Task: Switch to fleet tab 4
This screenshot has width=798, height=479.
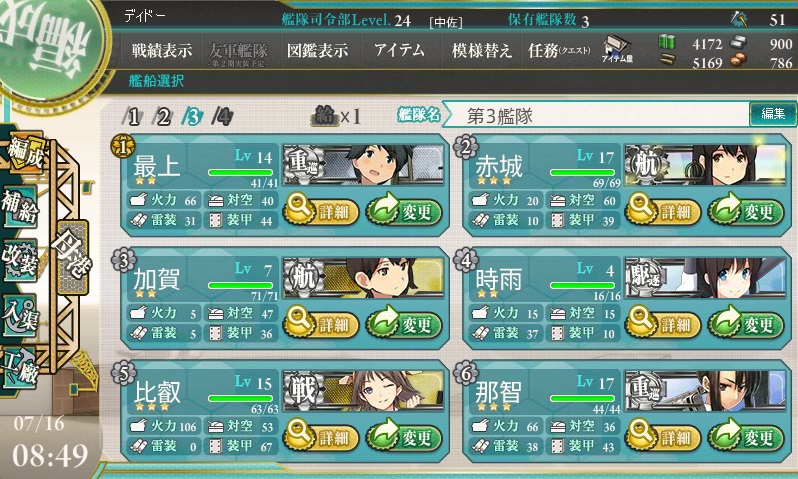Action: [222, 117]
